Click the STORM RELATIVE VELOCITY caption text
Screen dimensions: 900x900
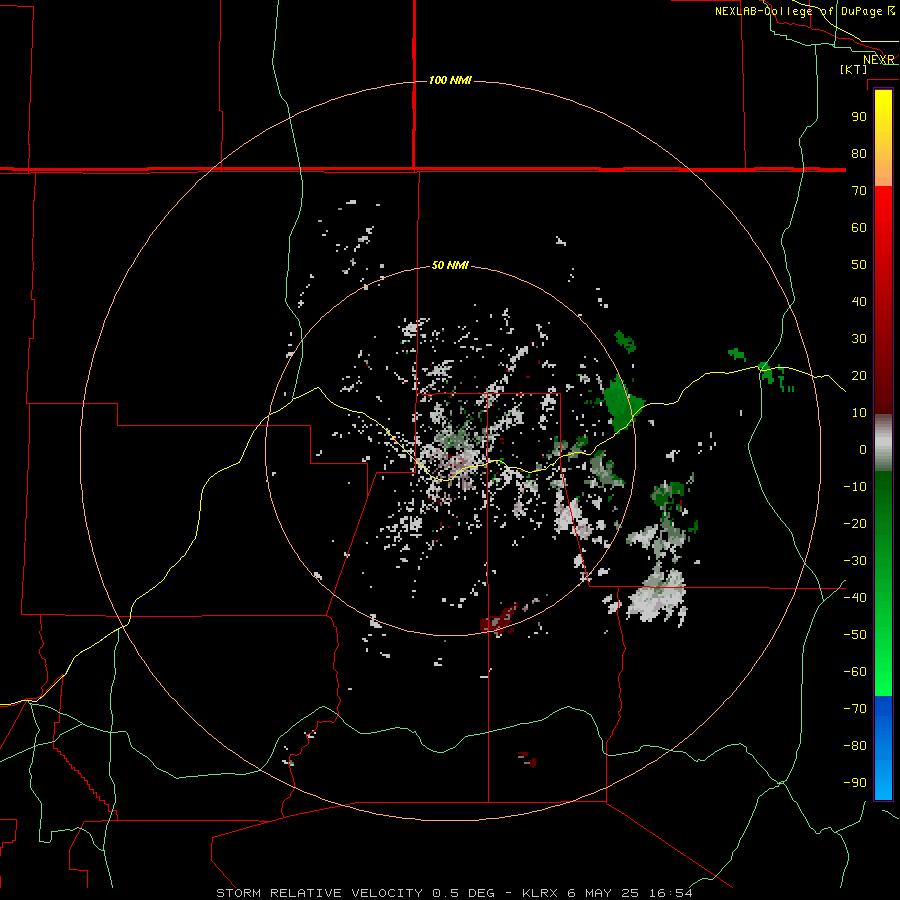point(319,893)
